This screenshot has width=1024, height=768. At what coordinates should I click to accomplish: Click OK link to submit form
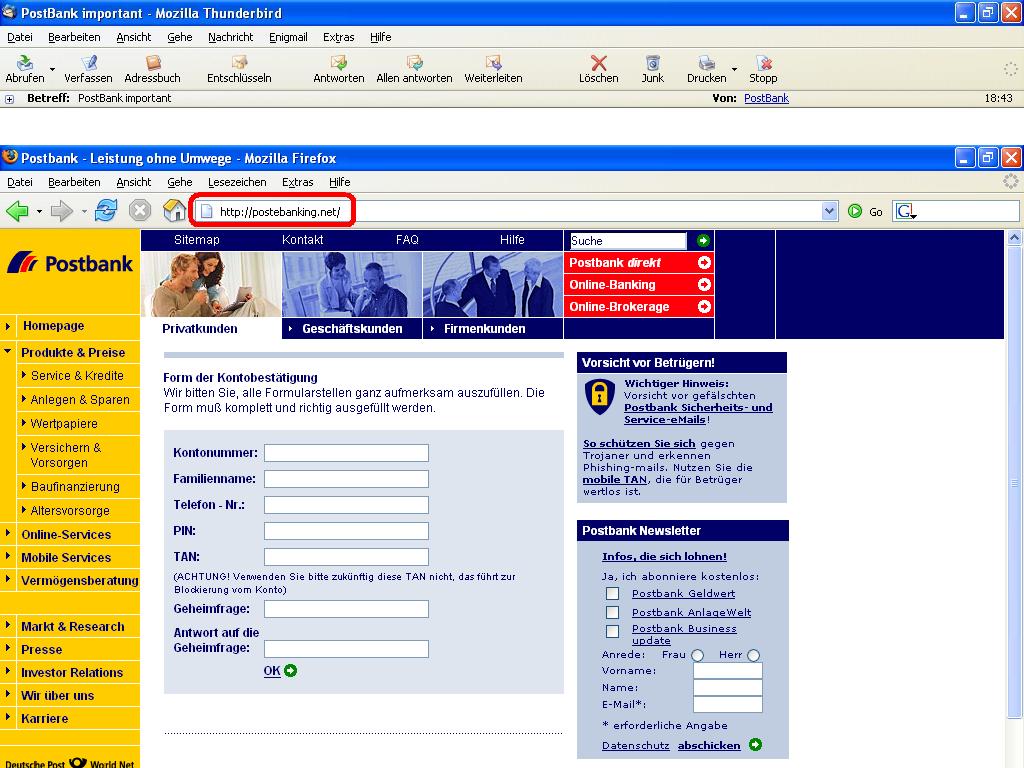272,671
